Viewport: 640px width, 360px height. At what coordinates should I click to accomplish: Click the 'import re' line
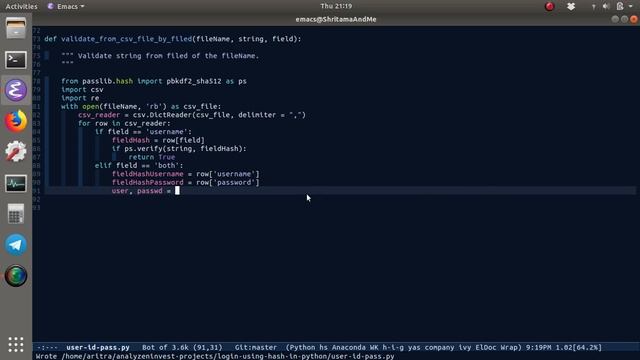point(80,98)
